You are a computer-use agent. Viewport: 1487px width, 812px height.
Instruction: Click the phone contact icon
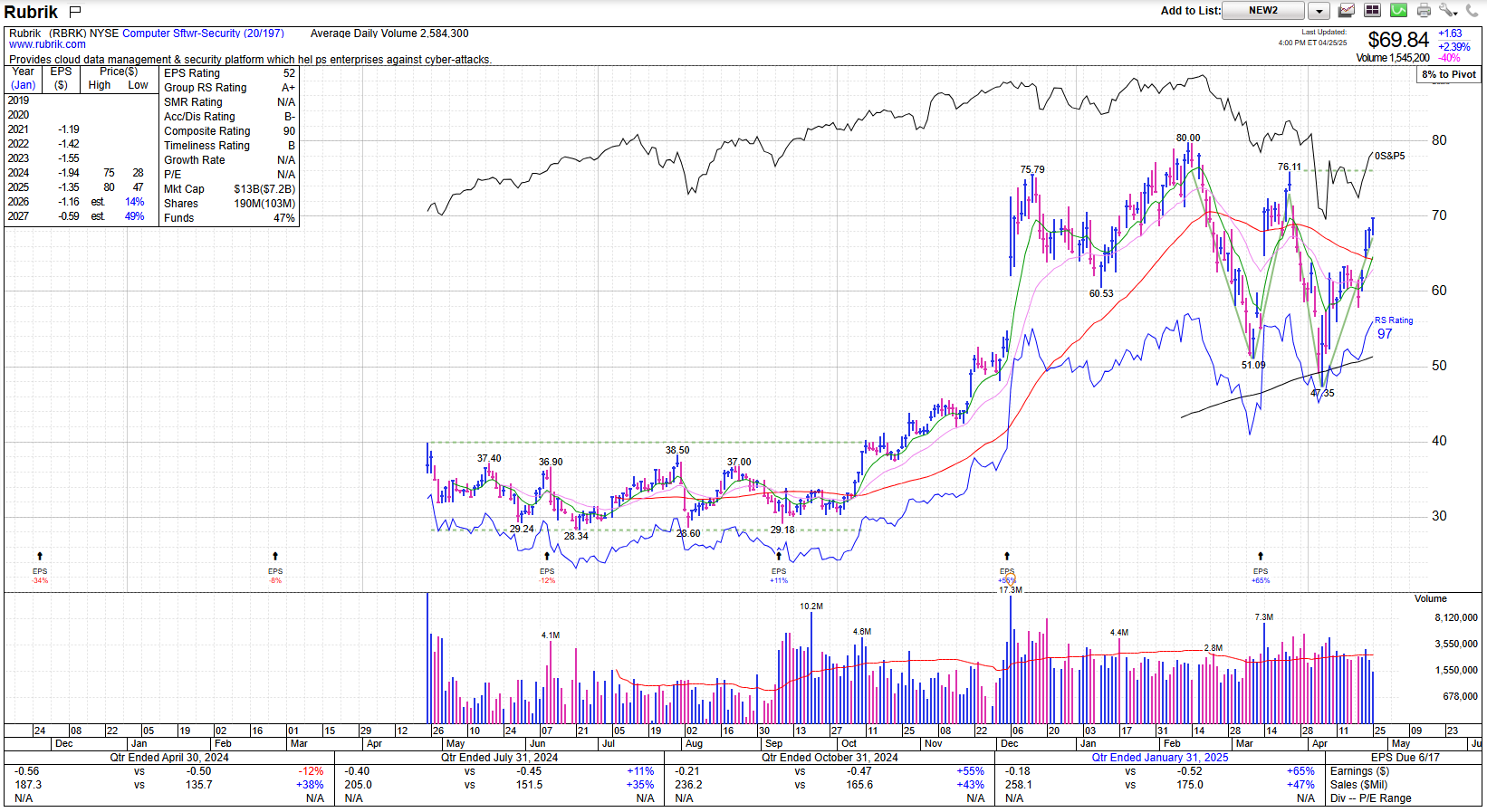point(1473,10)
